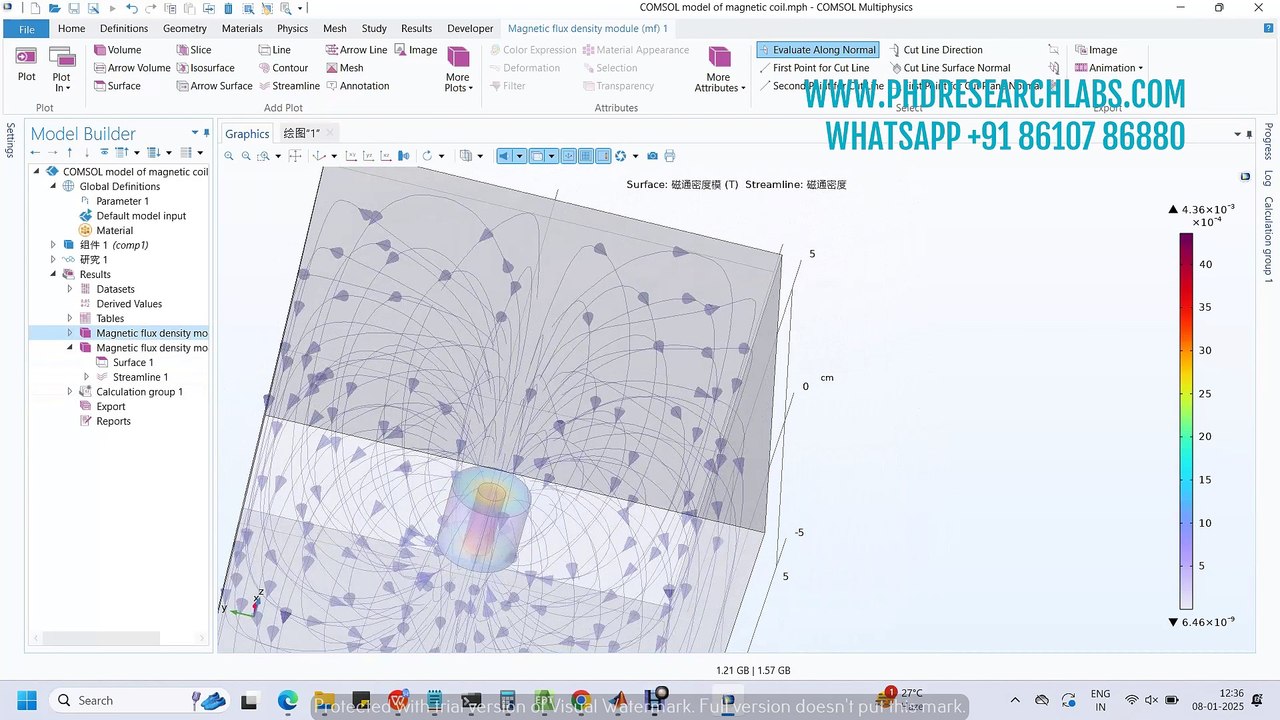Open the More Attributes dropdown
The width and height of the screenshot is (1280, 720).
[720, 69]
